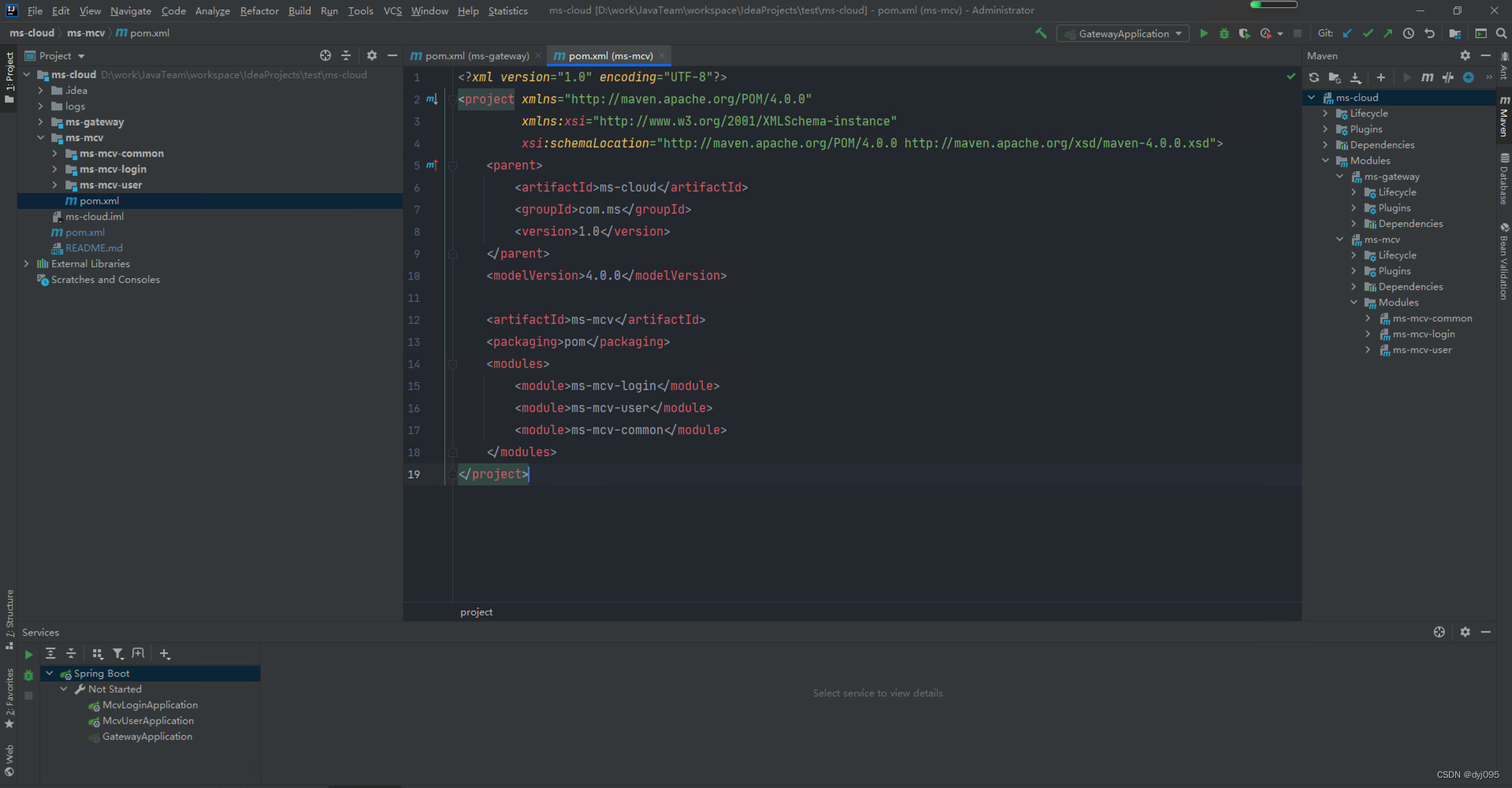
Task: Open the Refactor menu
Action: coord(259,11)
